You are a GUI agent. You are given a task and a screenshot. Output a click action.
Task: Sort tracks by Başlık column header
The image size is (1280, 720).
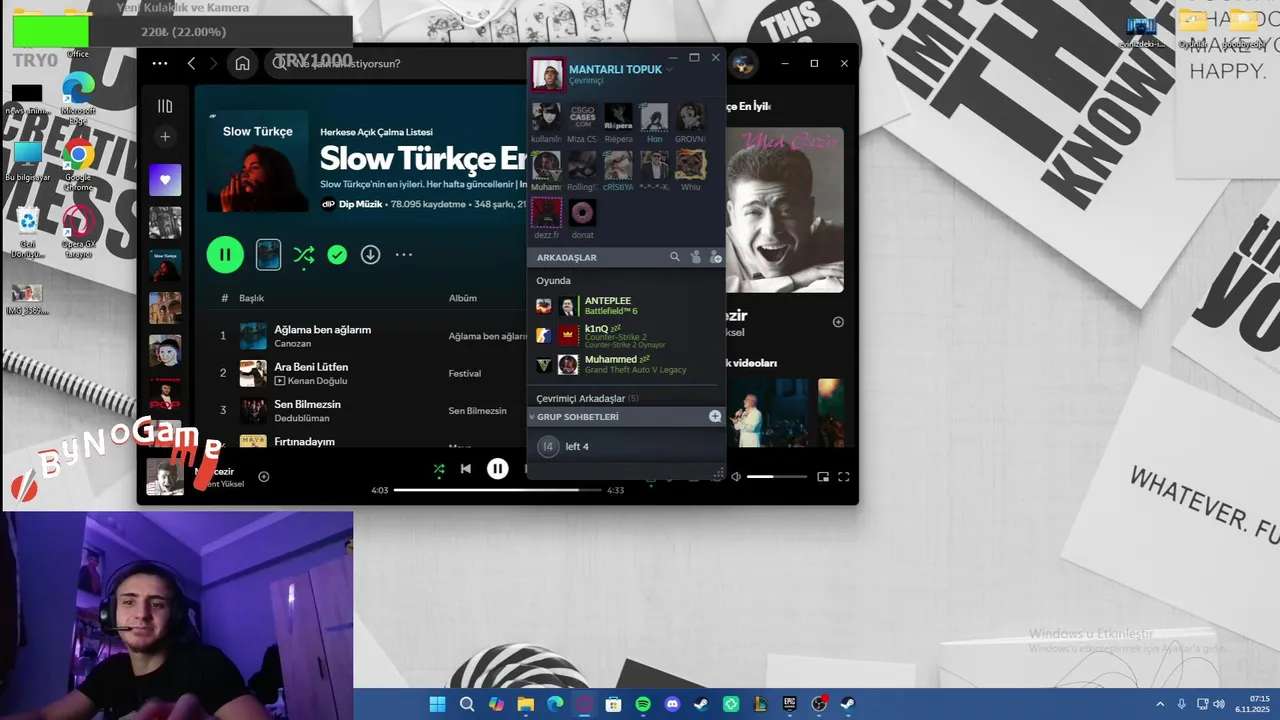pos(251,298)
